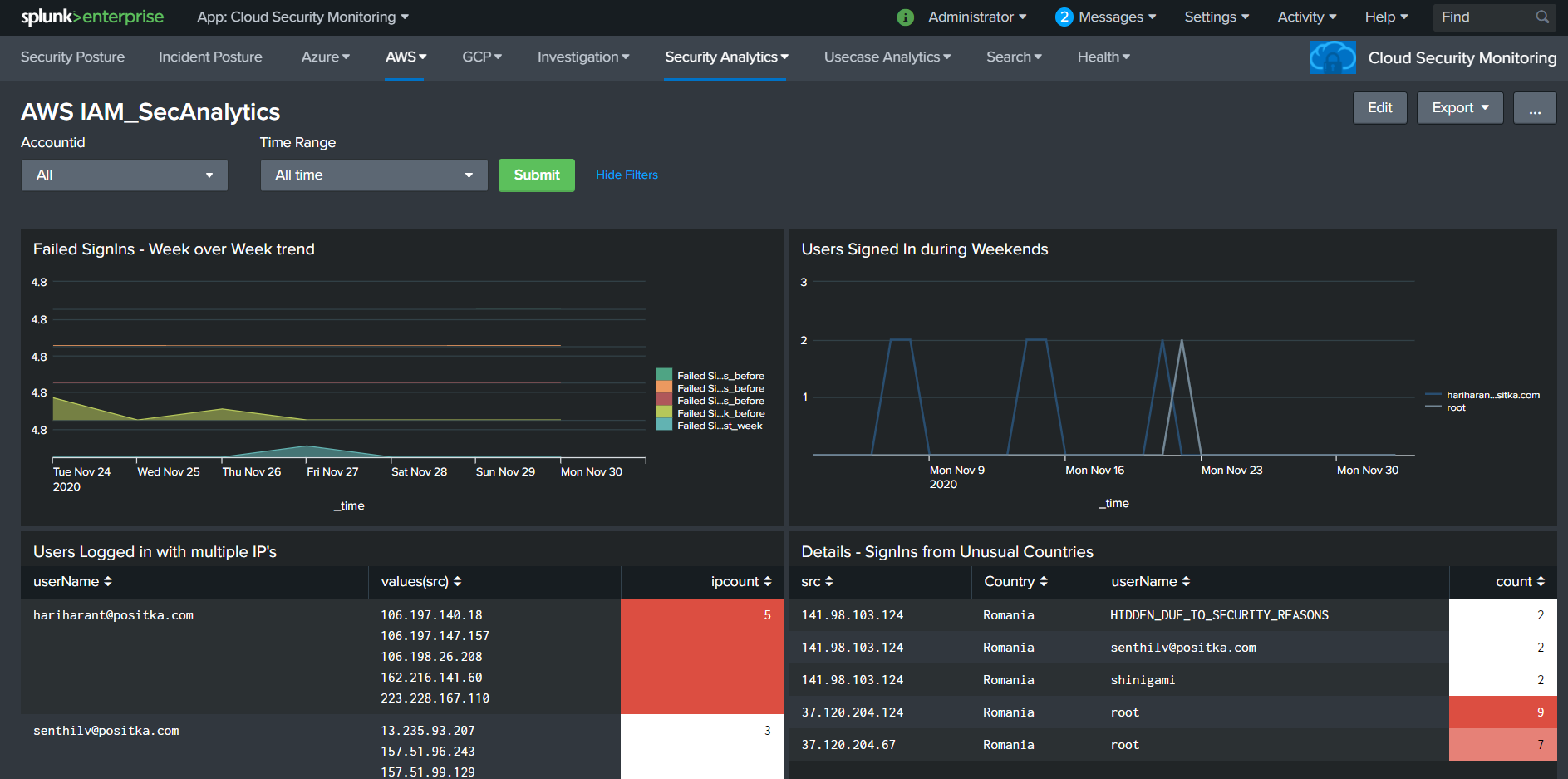Go to Security Posture tab
Screen dimensions: 1568x779
72,57
